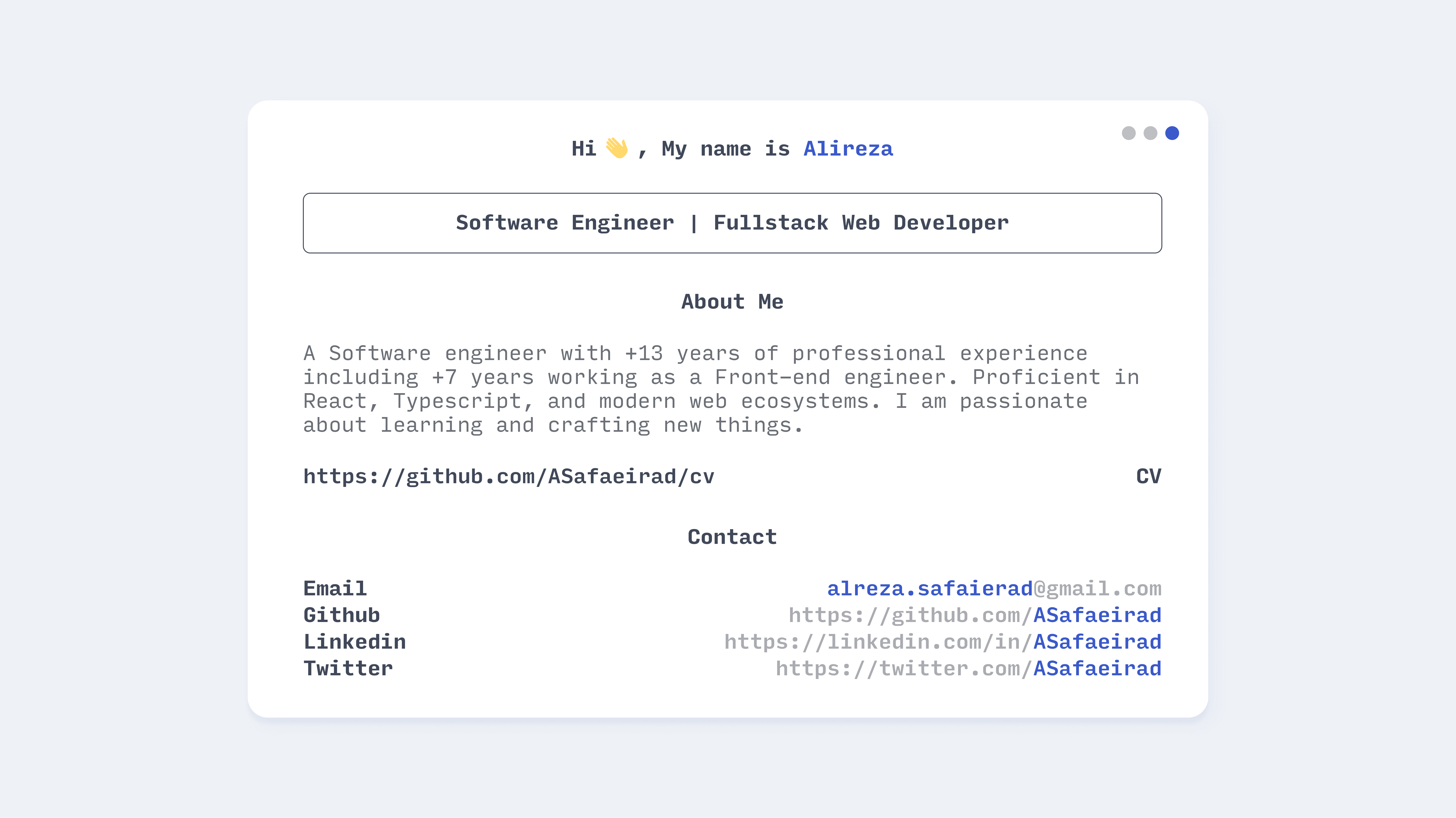Click the Contact section heading
Image resolution: width=1456 pixels, height=818 pixels.
coord(732,537)
